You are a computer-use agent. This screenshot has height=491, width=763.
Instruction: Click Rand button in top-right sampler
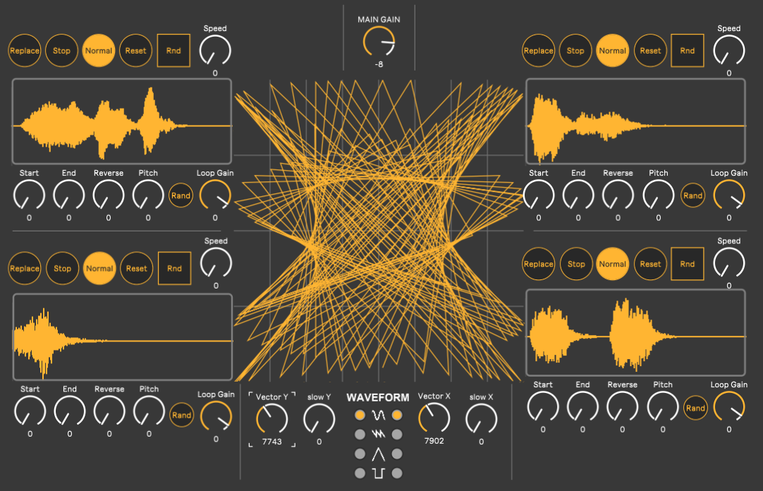pos(693,196)
